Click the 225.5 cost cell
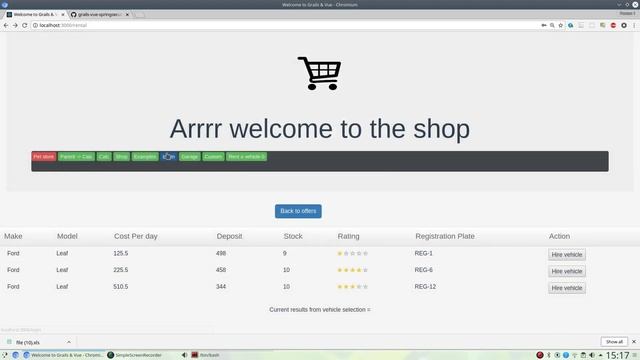This screenshot has width=640, height=360. point(121,270)
